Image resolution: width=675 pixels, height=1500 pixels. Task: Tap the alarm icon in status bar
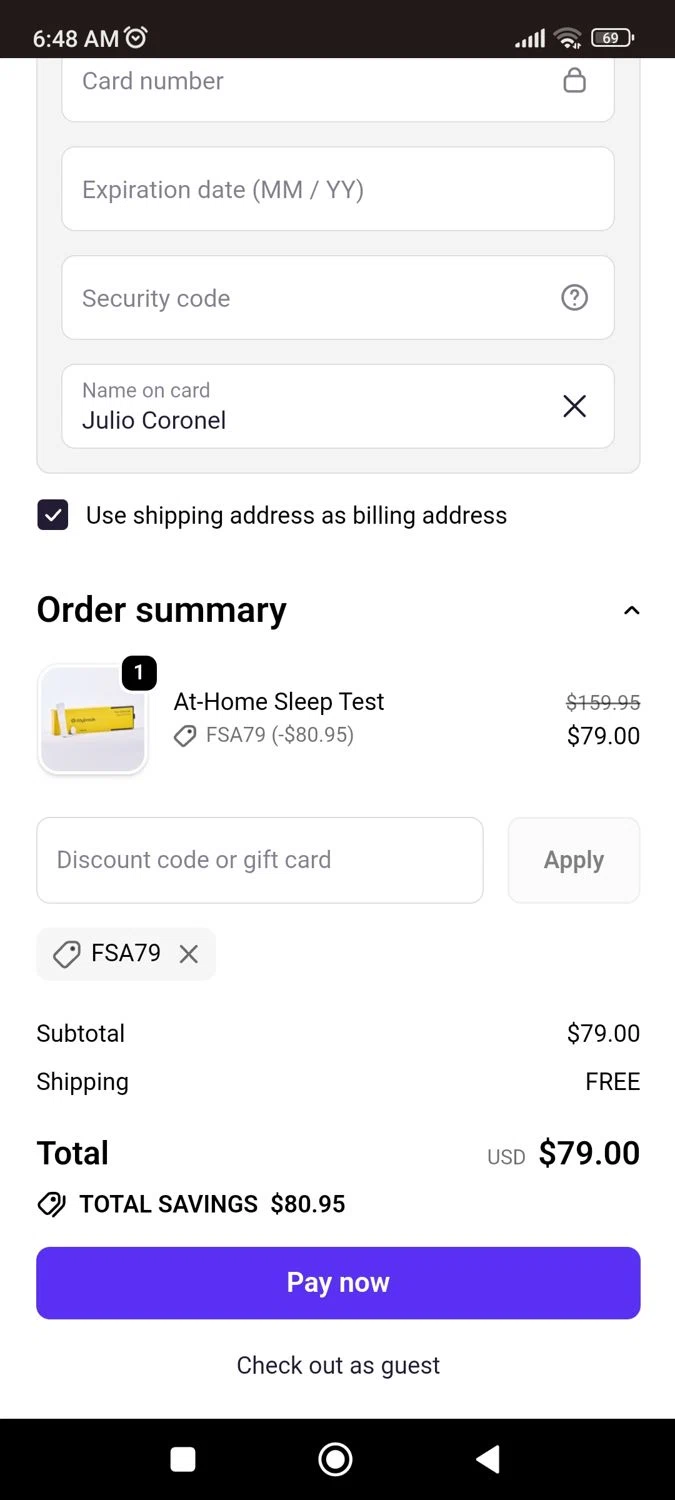click(x=136, y=38)
